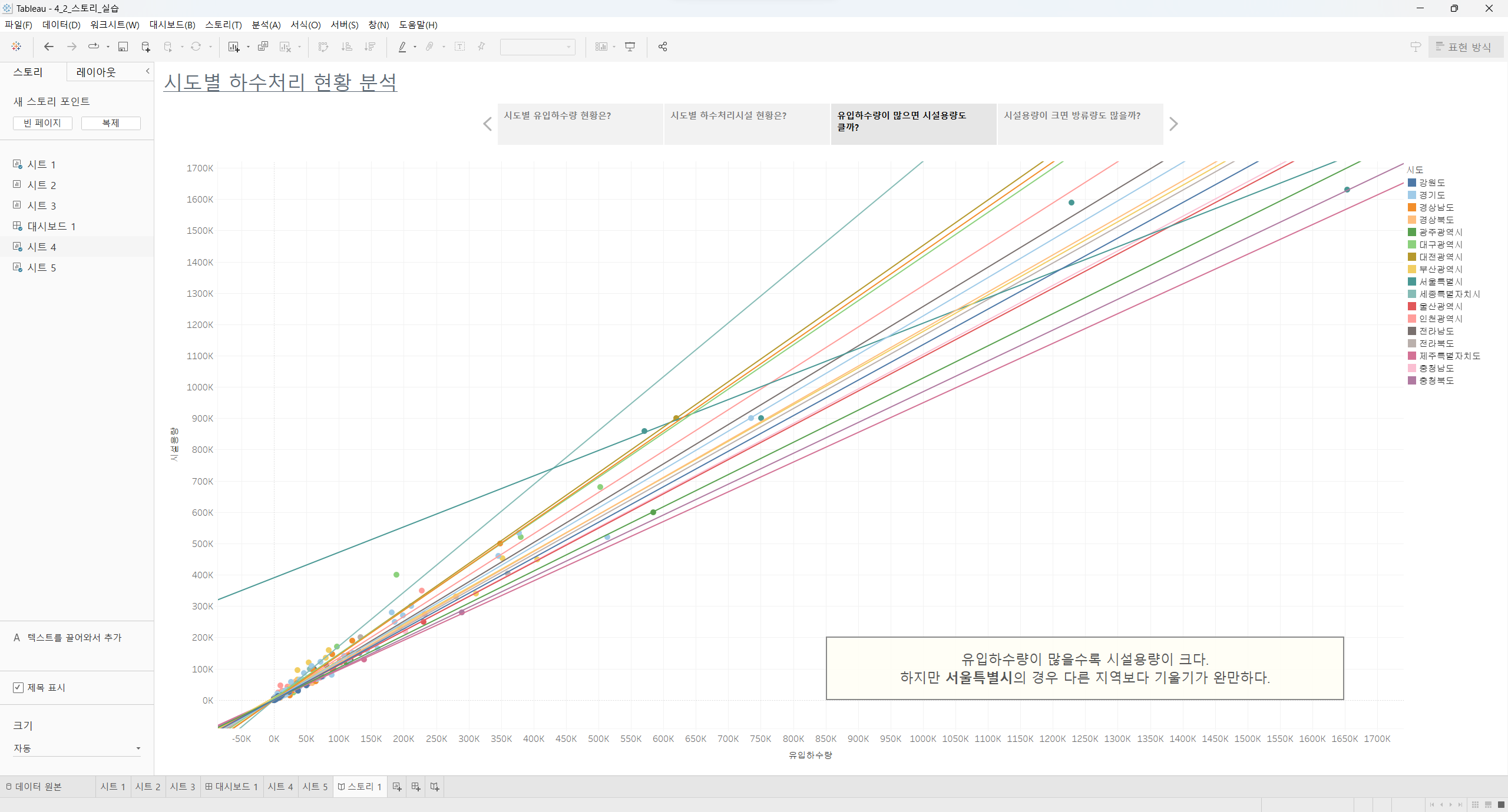This screenshot has height=812, width=1508.
Task: Open the 분석(A) menu
Action: click(266, 25)
